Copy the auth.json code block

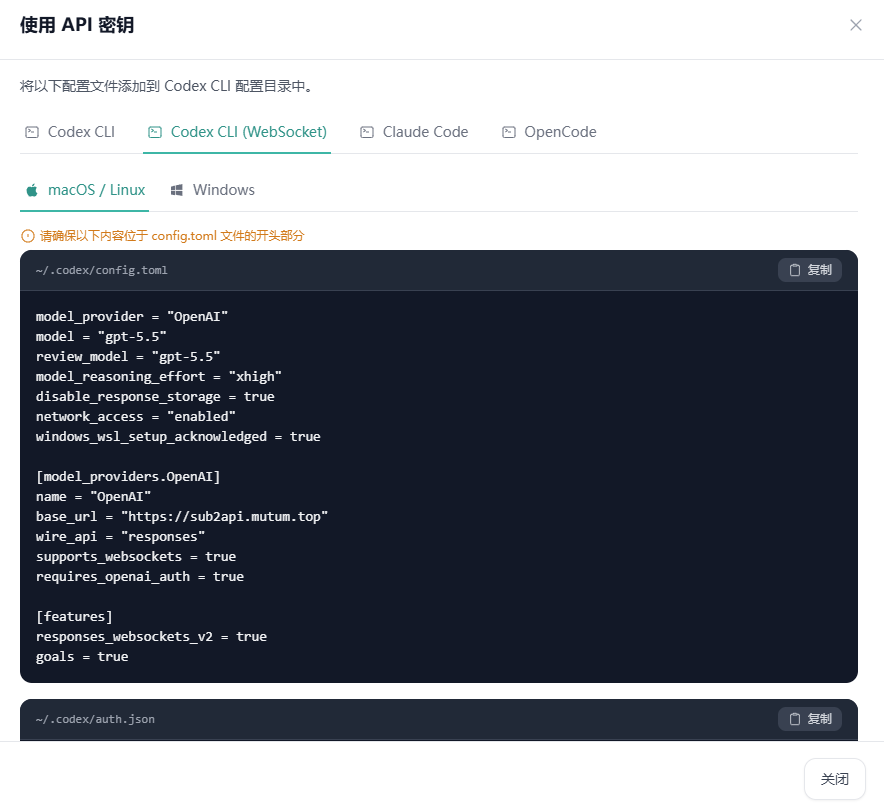[x=810, y=719]
